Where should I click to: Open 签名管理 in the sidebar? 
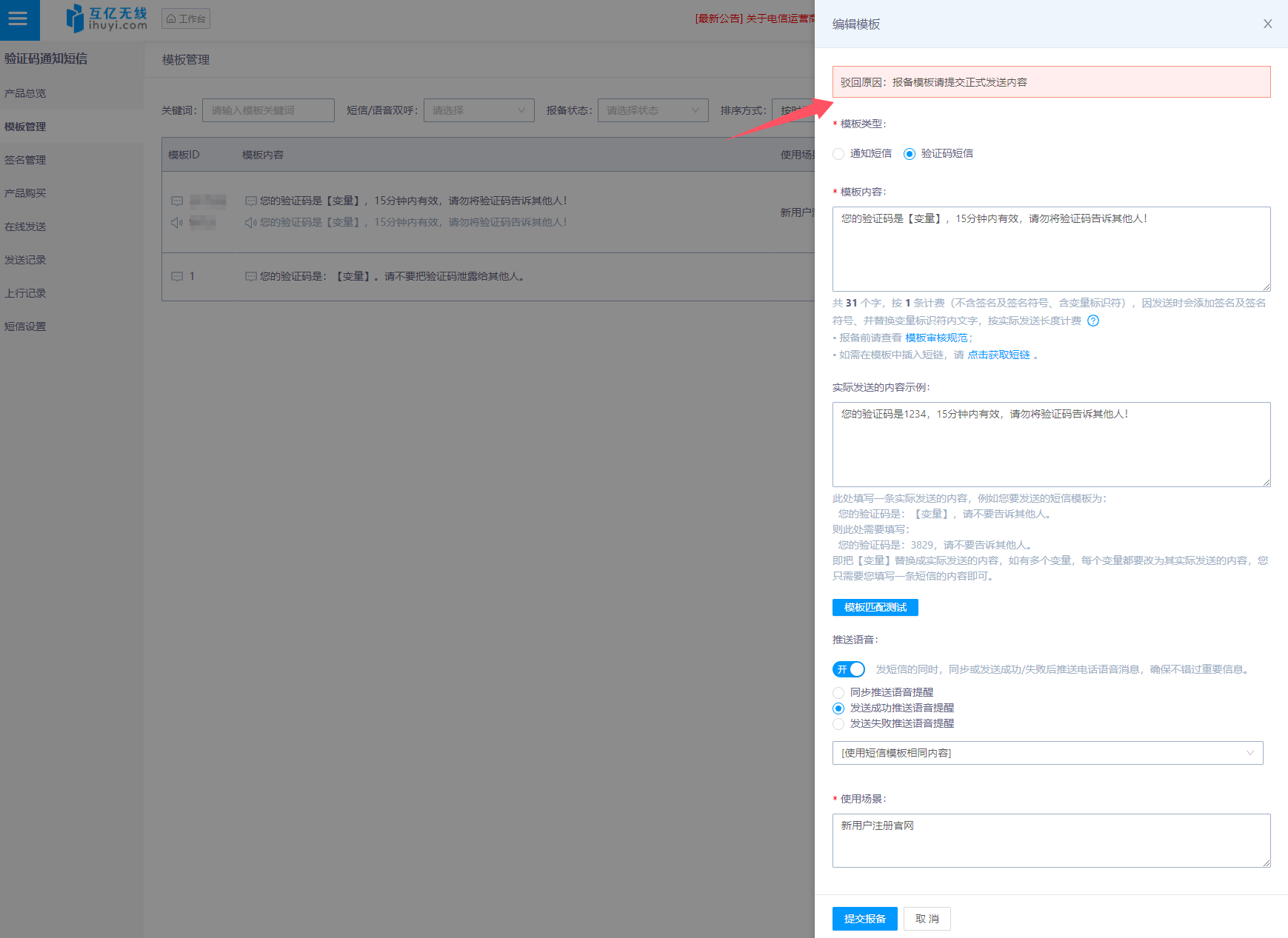click(x=25, y=160)
